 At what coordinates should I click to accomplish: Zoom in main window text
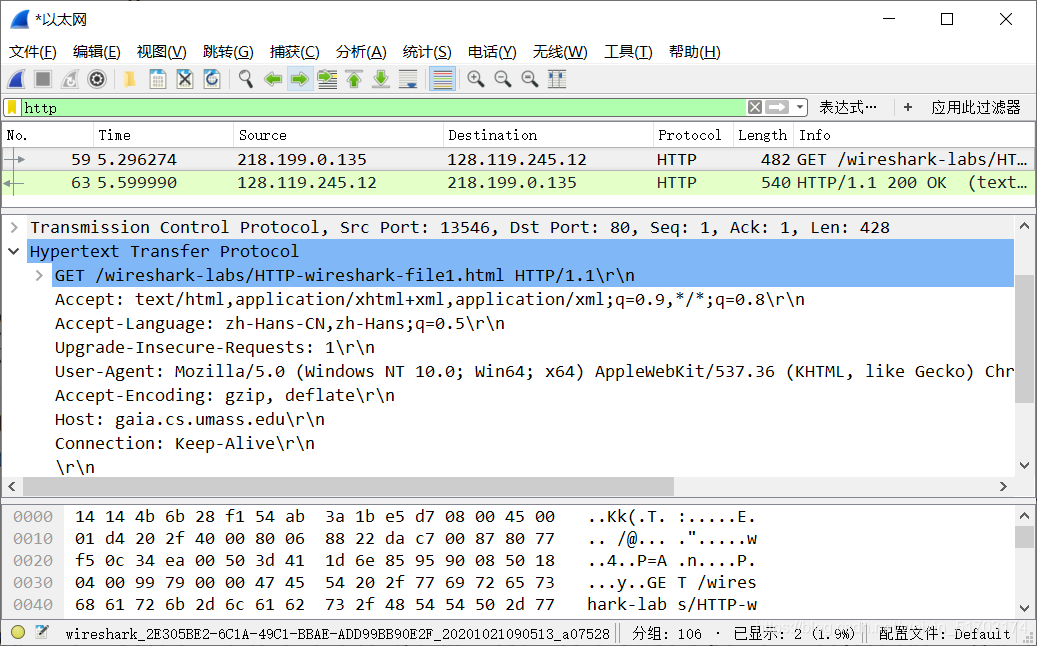476,79
